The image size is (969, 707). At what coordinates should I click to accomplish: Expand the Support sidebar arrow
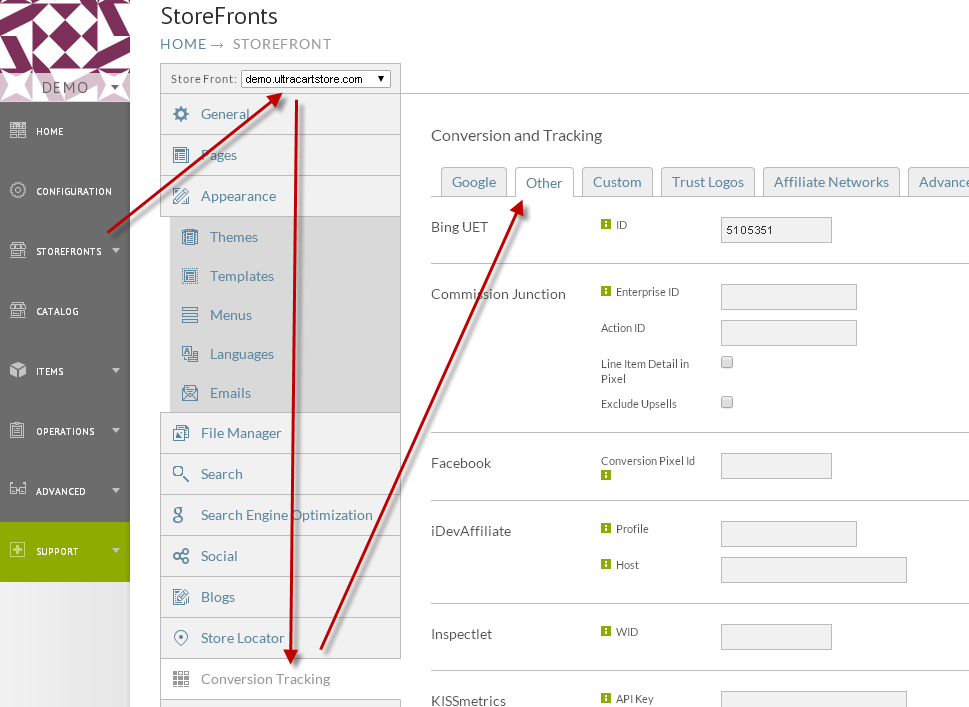click(116, 550)
